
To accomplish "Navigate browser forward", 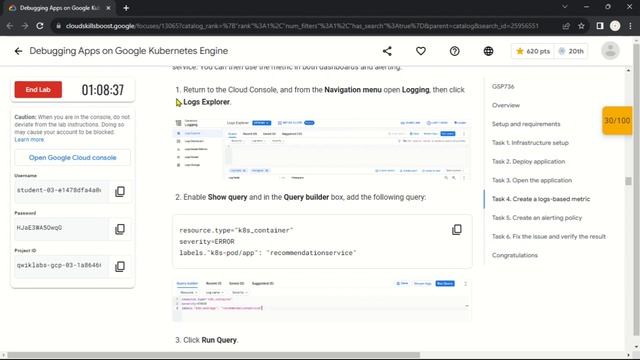I will (x=24, y=26).
